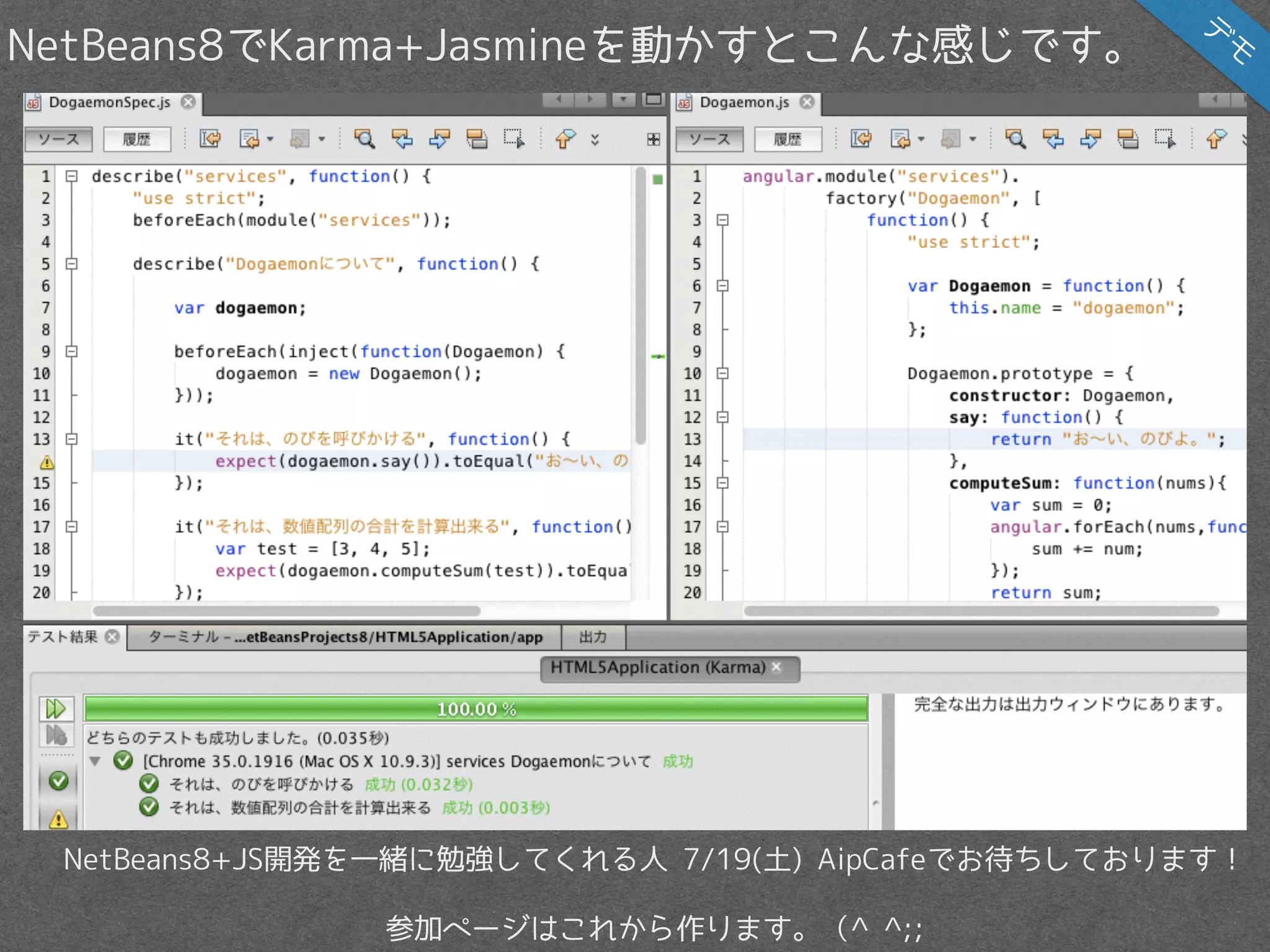
Task: Click Find Selection magnifier in DogaemonSpec.js toolbar
Action: pyautogui.click(x=364, y=139)
